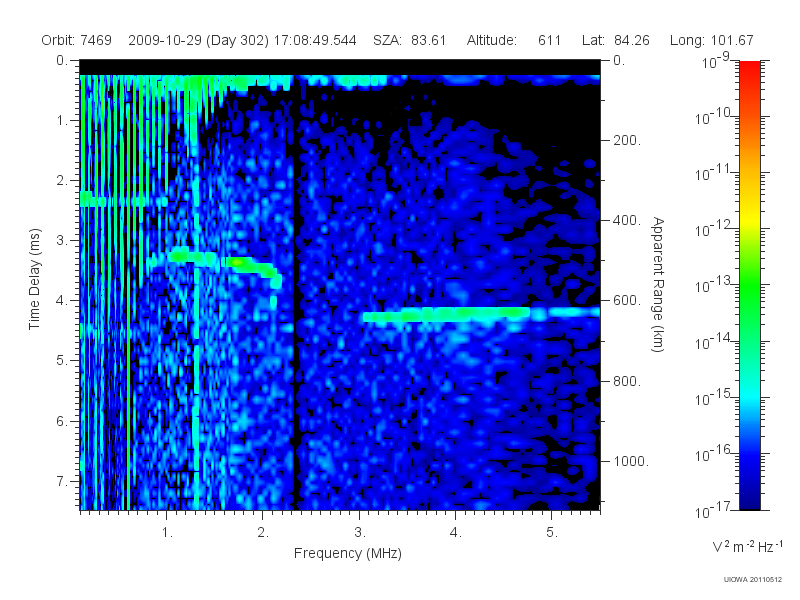The height and width of the screenshot is (600, 800).
Task: Click the Lat: 84.26 header value
Action: pos(616,40)
